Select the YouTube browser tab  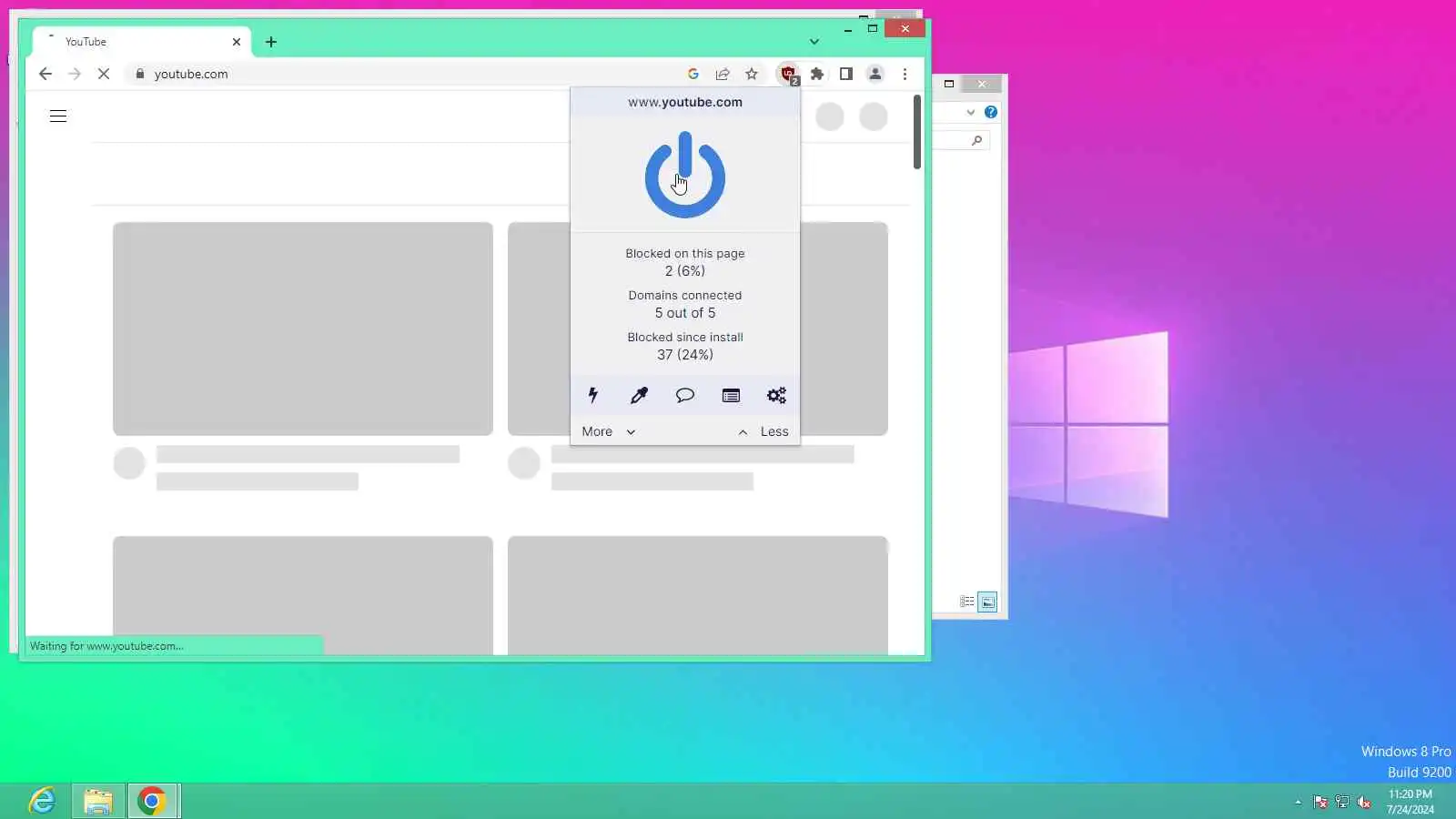coord(141,42)
